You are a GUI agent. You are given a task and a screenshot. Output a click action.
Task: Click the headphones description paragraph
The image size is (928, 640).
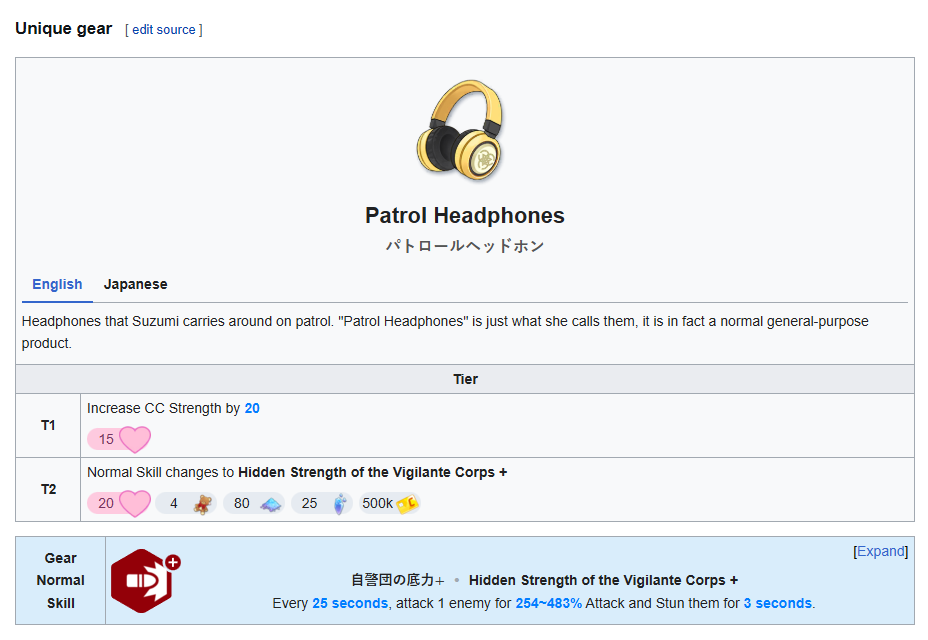click(445, 332)
